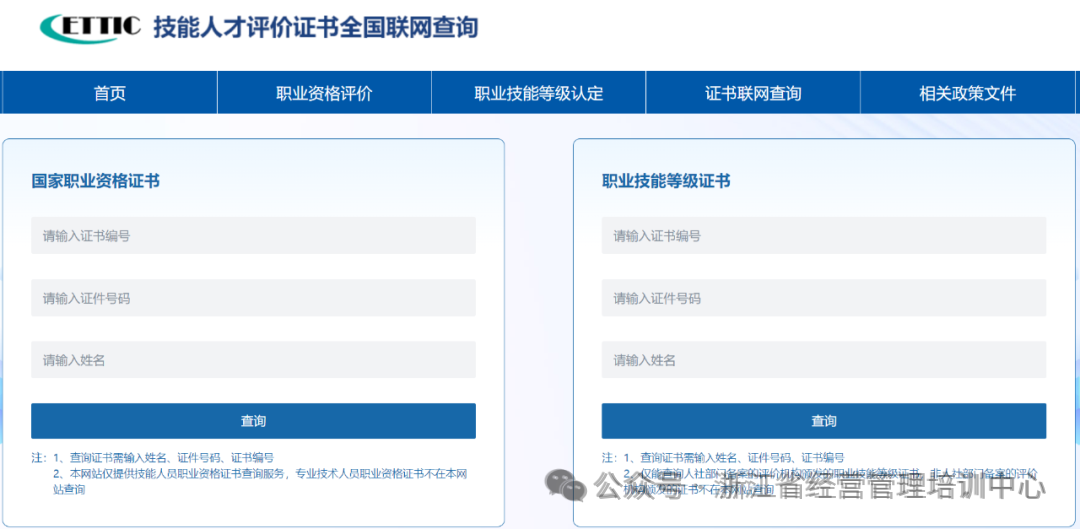
Task: Click the 证件号码 input under 职业技能等级证书
Action: (x=823, y=298)
